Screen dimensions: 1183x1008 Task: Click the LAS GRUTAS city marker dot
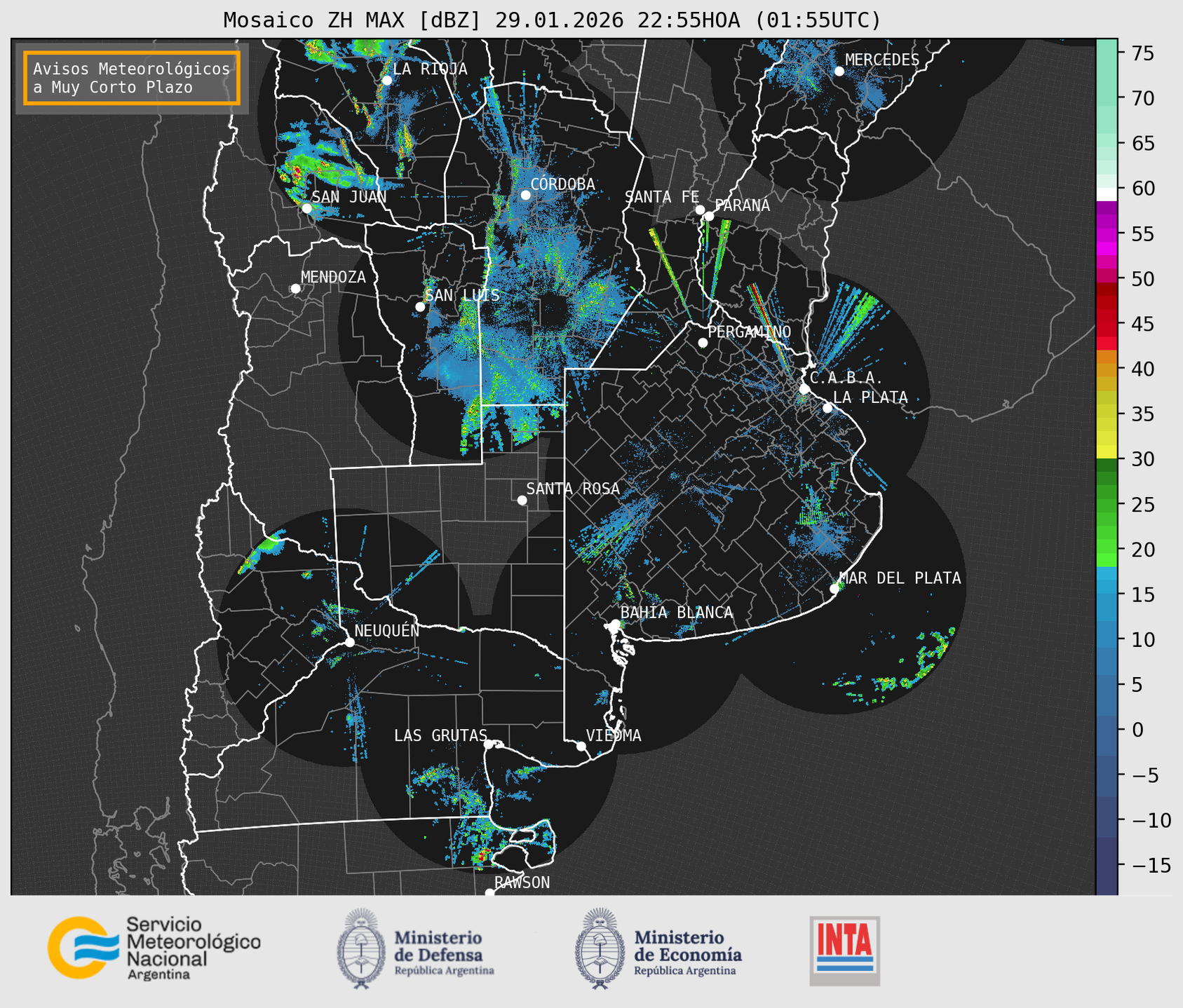pyautogui.click(x=489, y=744)
